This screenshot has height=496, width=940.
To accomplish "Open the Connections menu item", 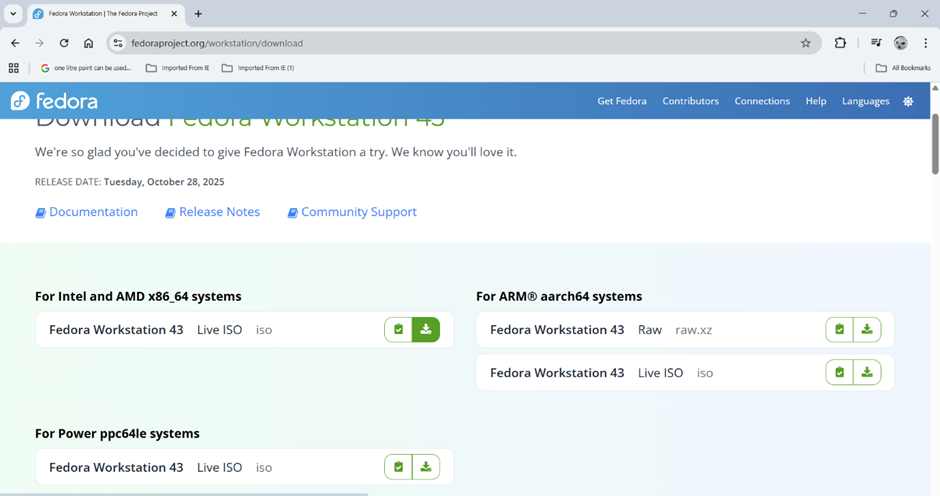I will click(x=762, y=101).
